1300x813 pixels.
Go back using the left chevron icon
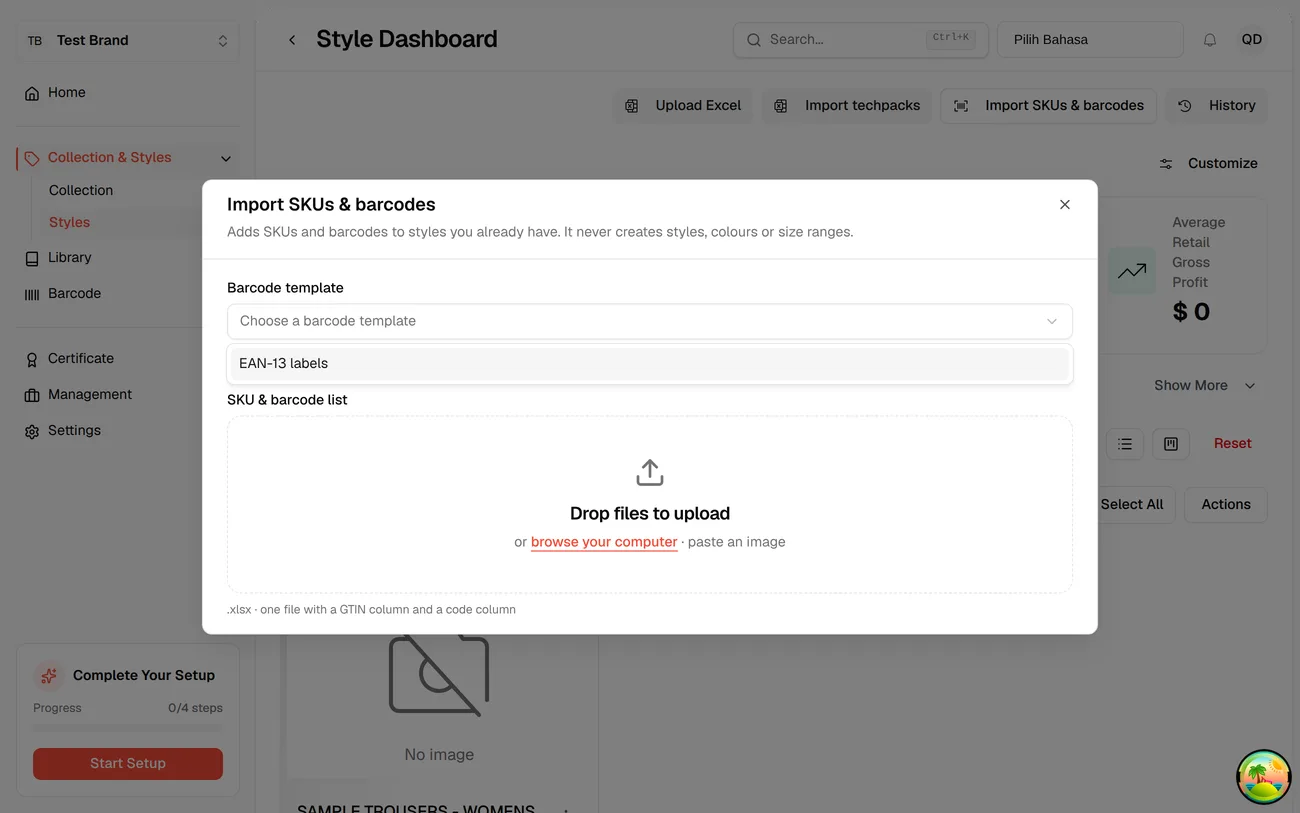point(292,40)
